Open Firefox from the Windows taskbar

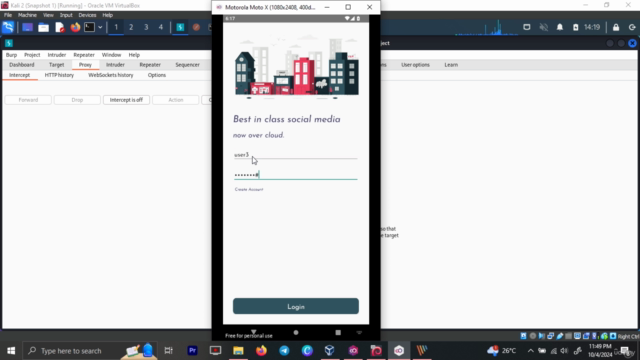(x=261, y=351)
